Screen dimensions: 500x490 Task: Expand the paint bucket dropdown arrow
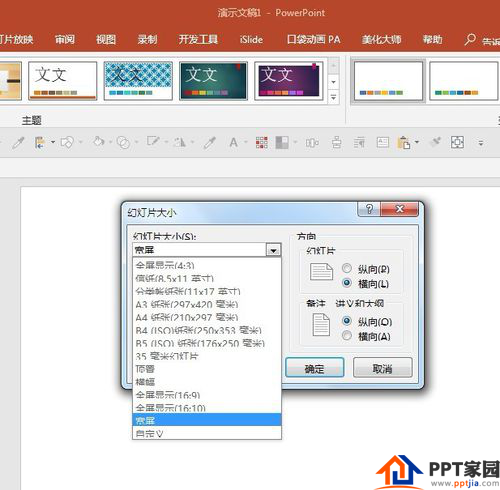pos(110,143)
